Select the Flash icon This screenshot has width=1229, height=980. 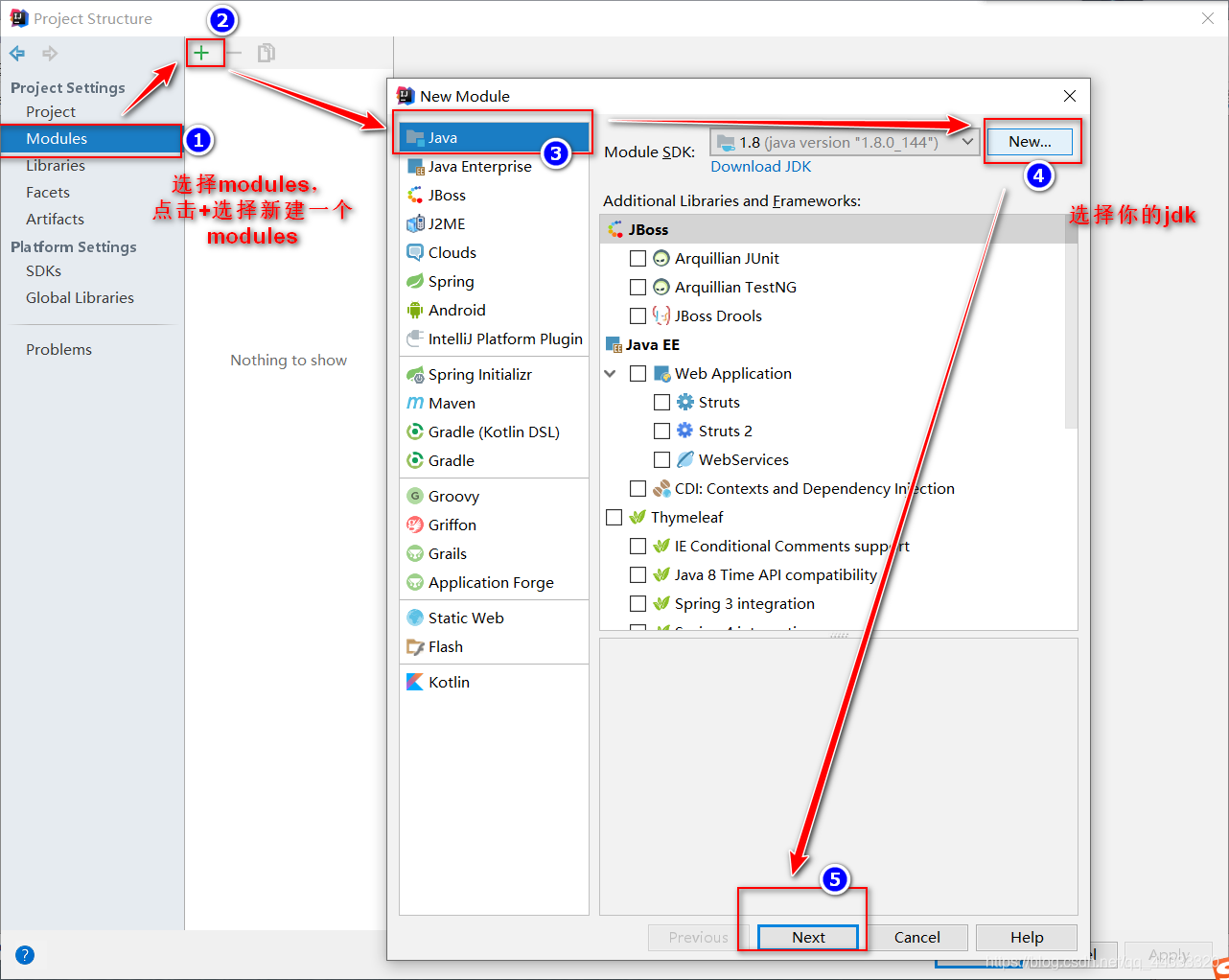click(415, 647)
